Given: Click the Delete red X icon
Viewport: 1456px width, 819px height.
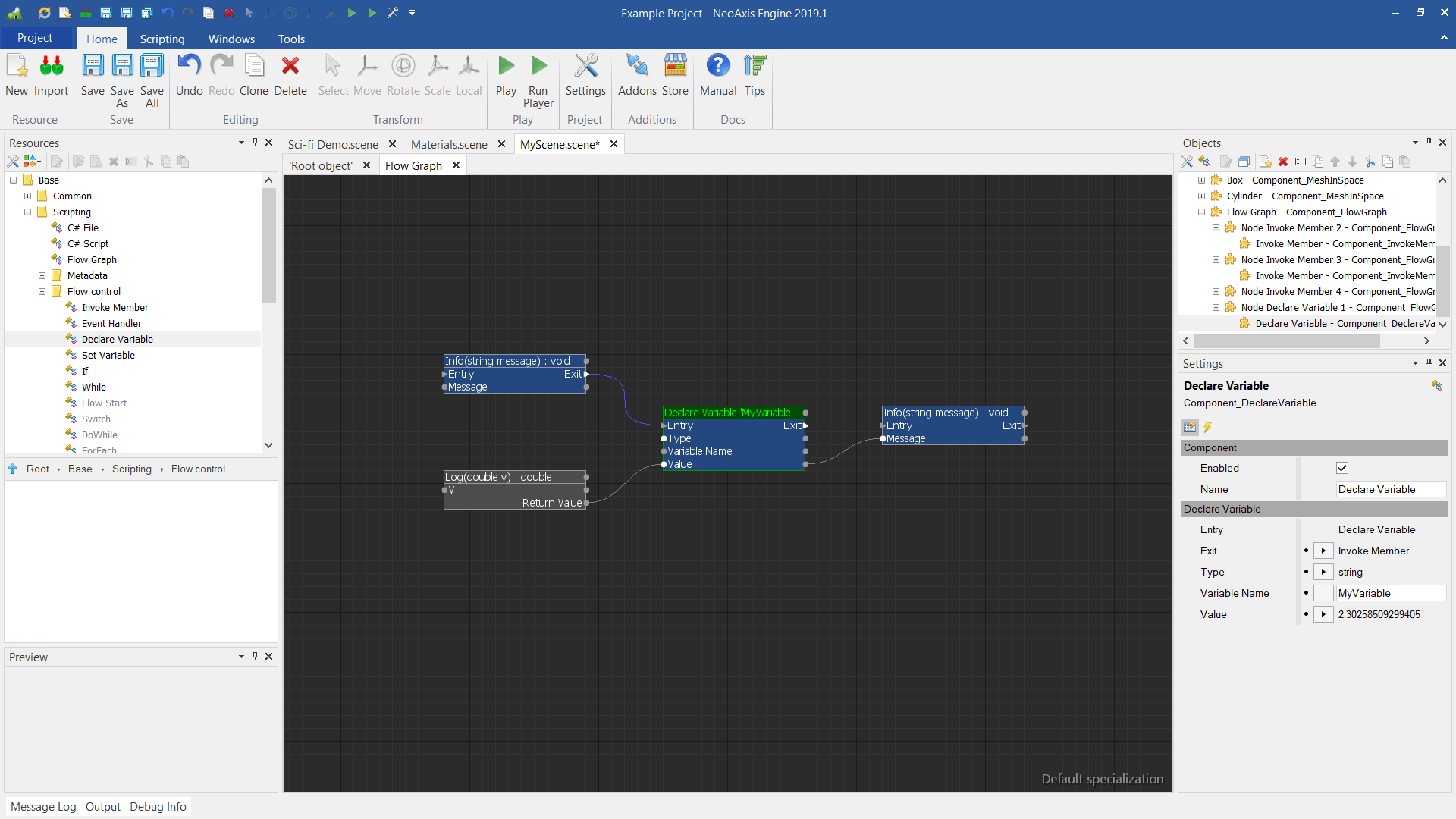Looking at the screenshot, I should coord(290,67).
